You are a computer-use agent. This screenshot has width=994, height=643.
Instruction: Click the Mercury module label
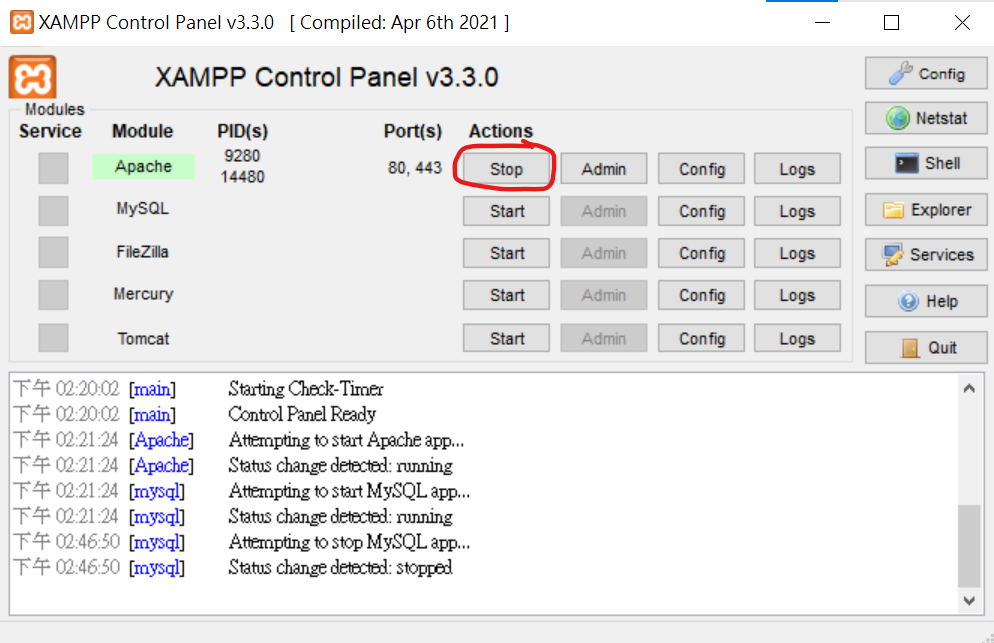(143, 294)
